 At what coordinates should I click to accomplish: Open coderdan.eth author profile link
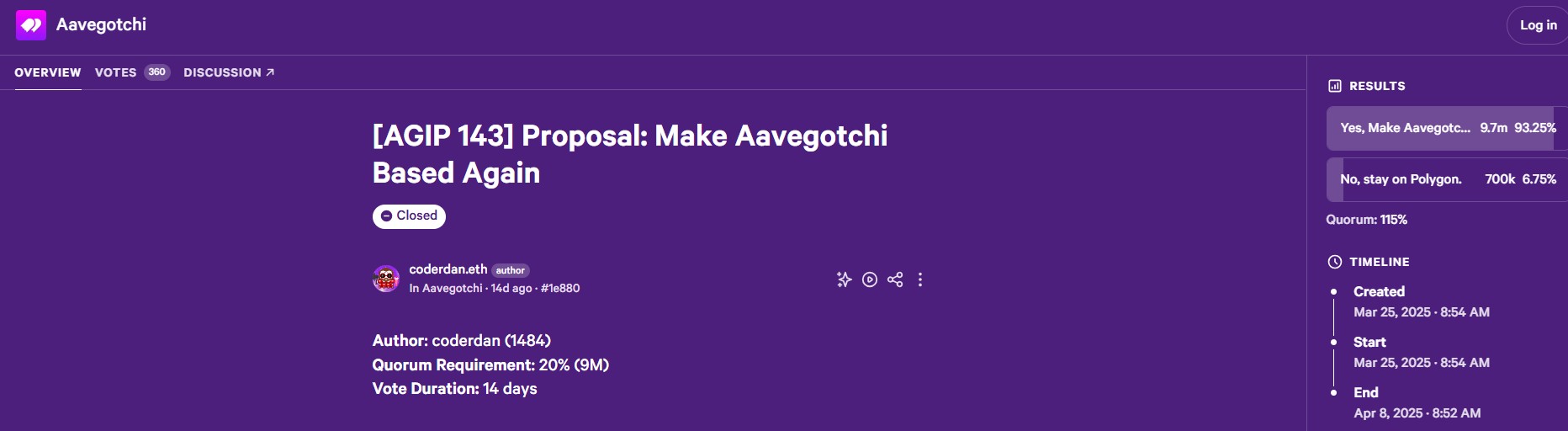click(448, 269)
